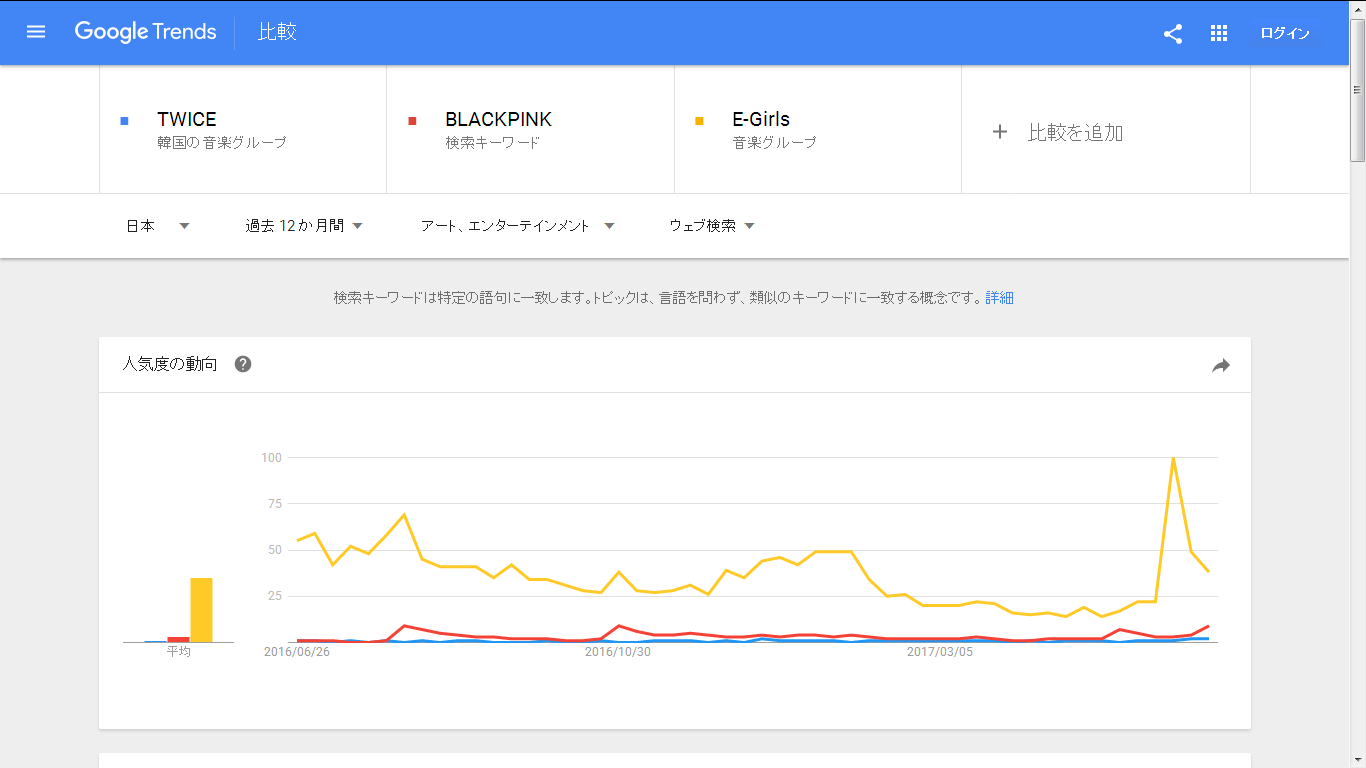Image resolution: width=1366 pixels, height=768 pixels.
Task: Open the ウェブ検索 search type dropdown
Action: click(711, 226)
